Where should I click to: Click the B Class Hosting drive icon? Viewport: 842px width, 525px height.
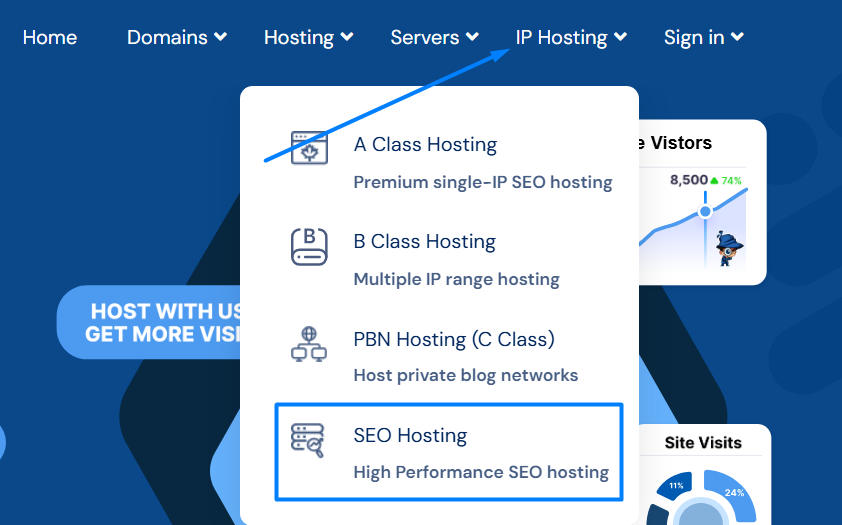coord(309,246)
